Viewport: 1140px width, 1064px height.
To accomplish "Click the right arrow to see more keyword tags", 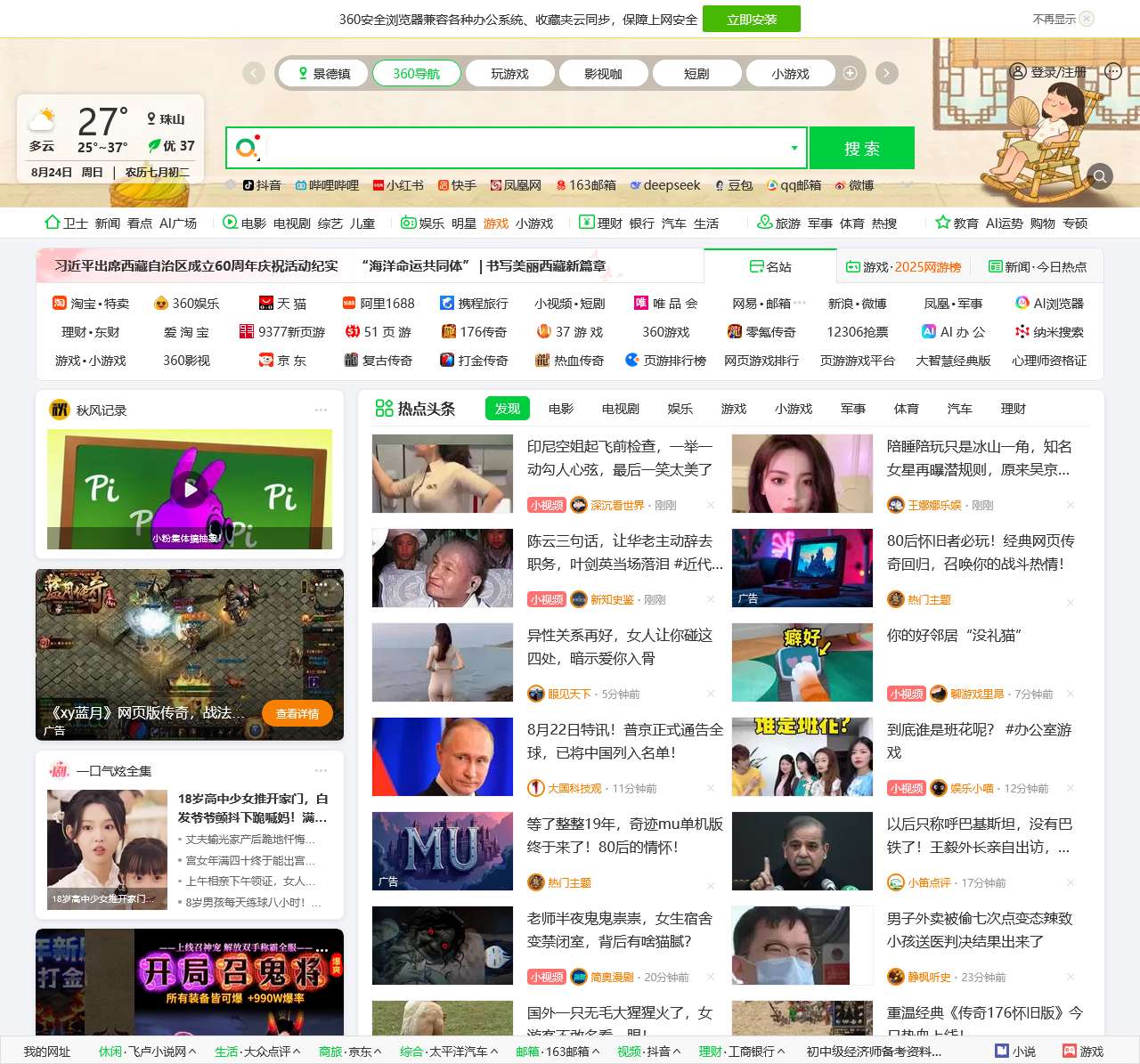I will coord(887,73).
